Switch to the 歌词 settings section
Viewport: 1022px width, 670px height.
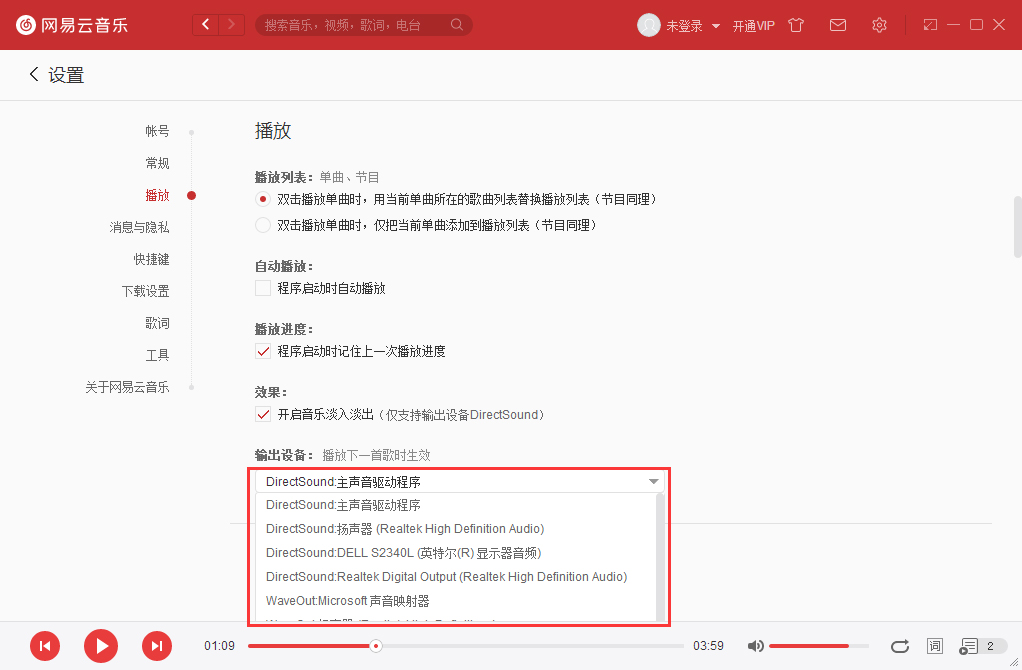tap(157, 322)
